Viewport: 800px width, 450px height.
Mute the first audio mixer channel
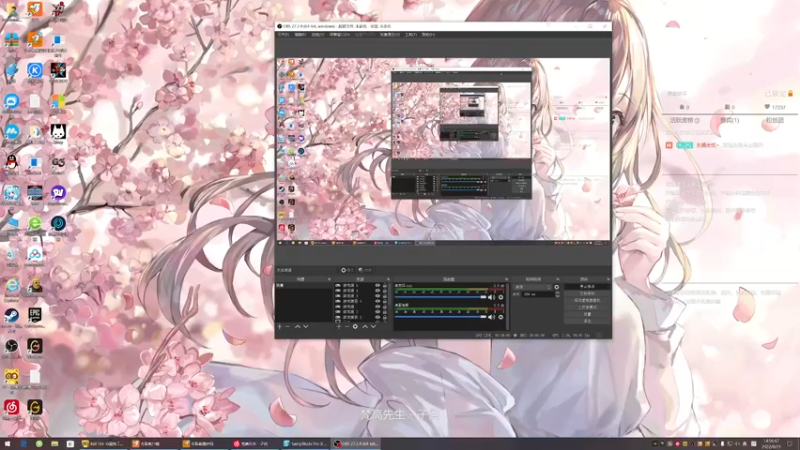pos(491,297)
